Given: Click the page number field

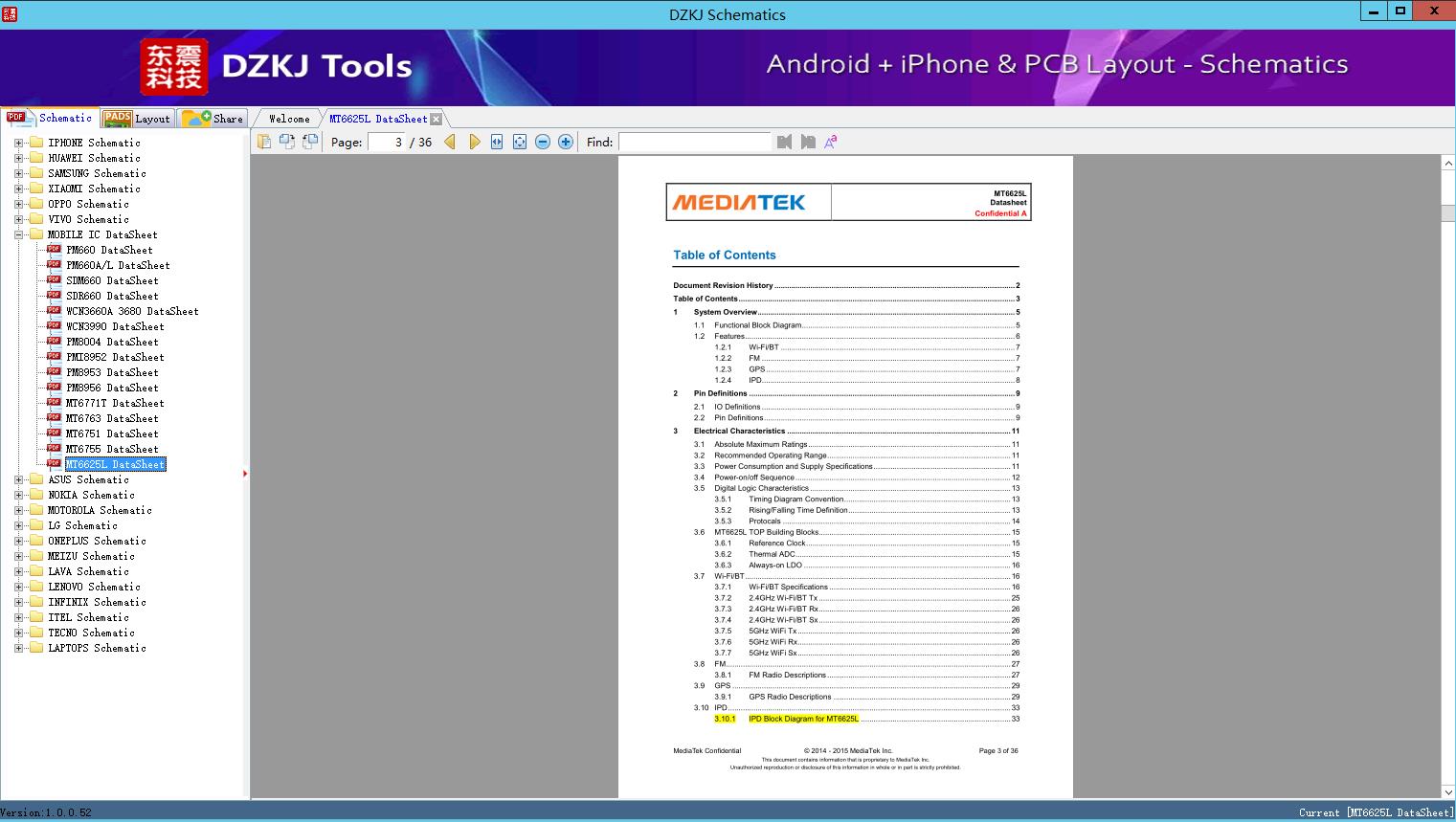Looking at the screenshot, I should (386, 142).
